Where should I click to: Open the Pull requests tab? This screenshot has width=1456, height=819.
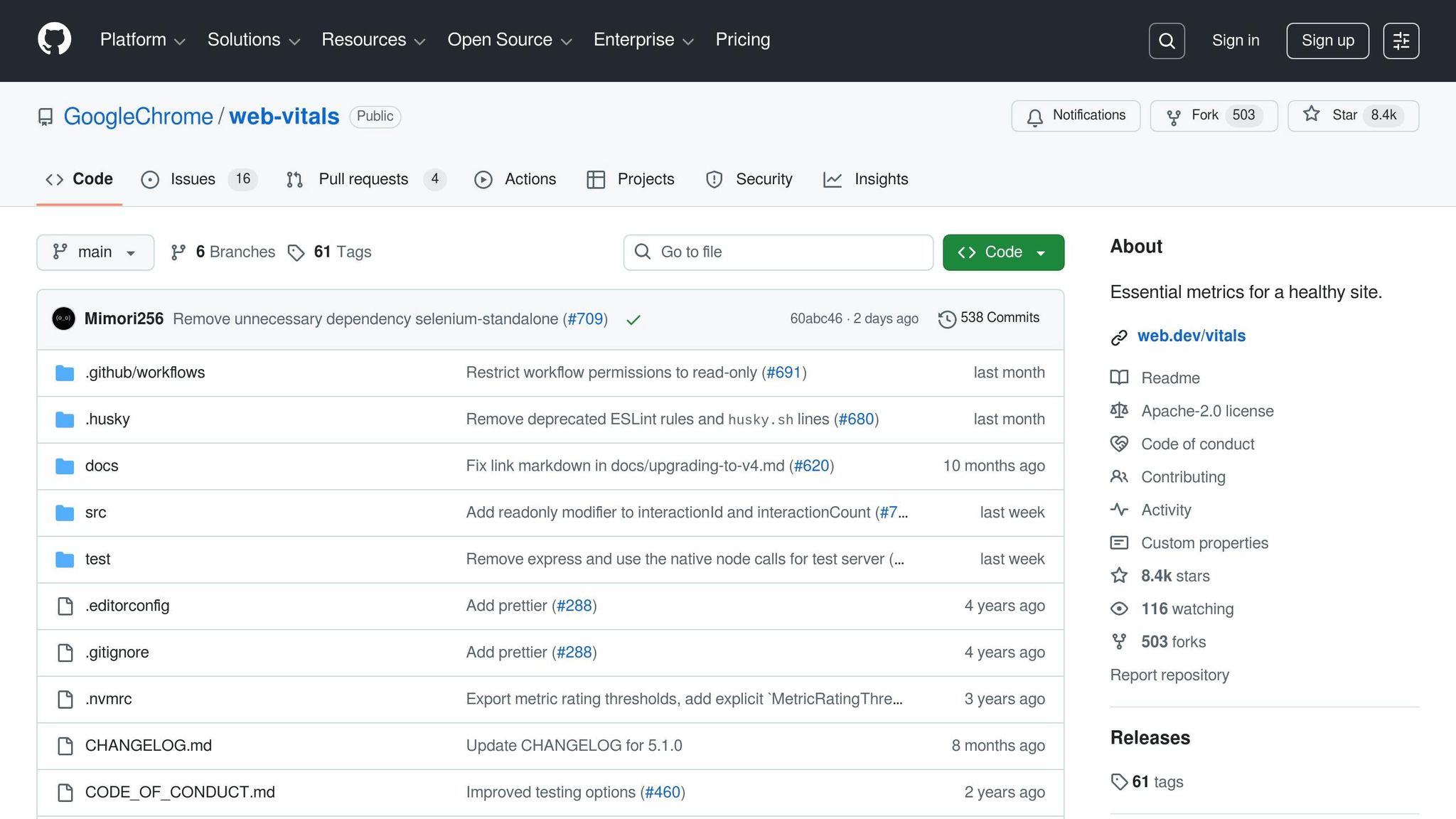[x=363, y=179]
